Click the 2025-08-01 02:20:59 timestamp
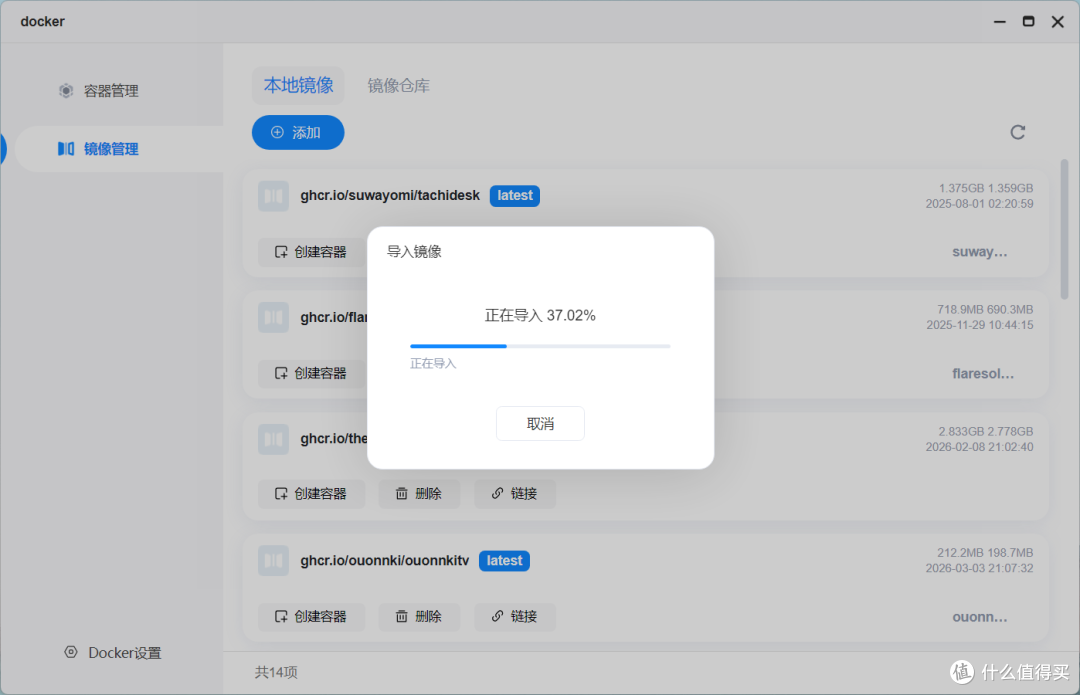Screen dimensions: 1080x695 click(x=979, y=204)
